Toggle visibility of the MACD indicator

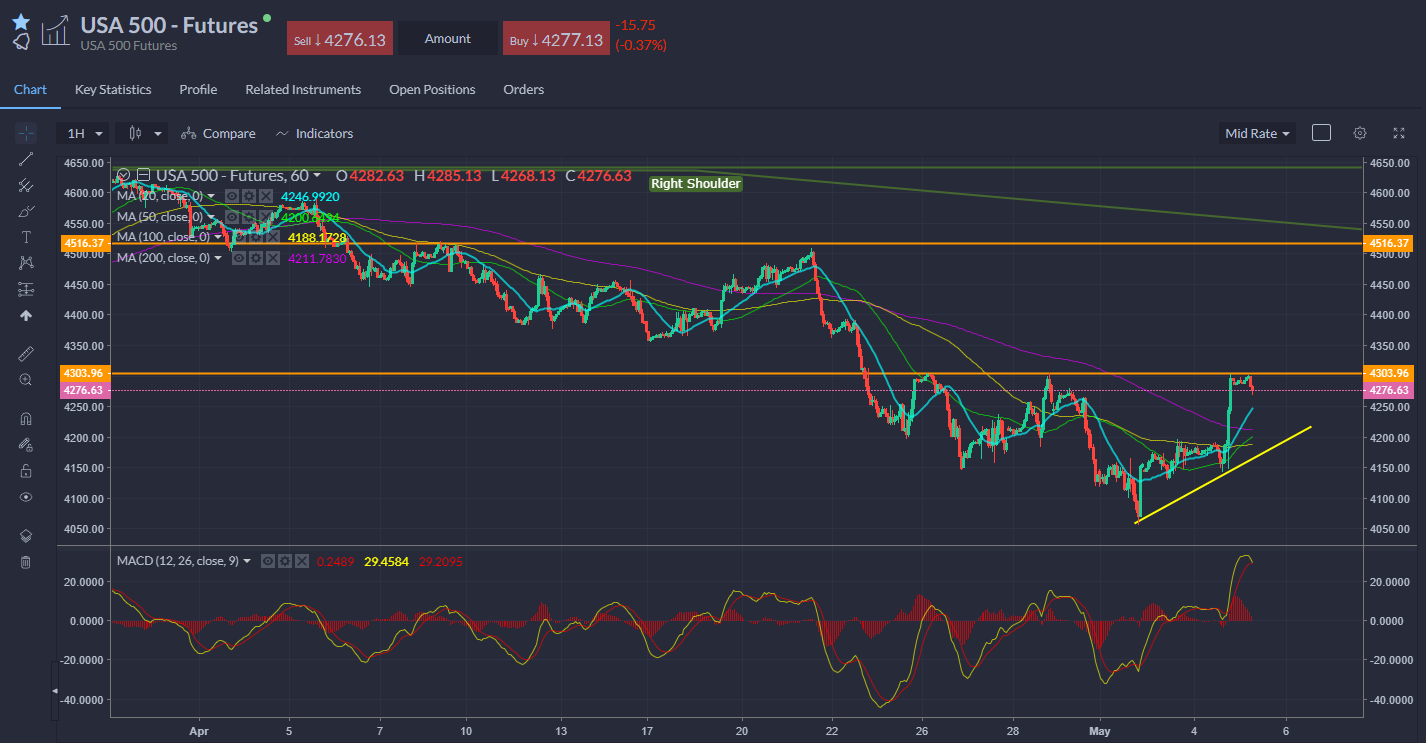click(x=267, y=561)
